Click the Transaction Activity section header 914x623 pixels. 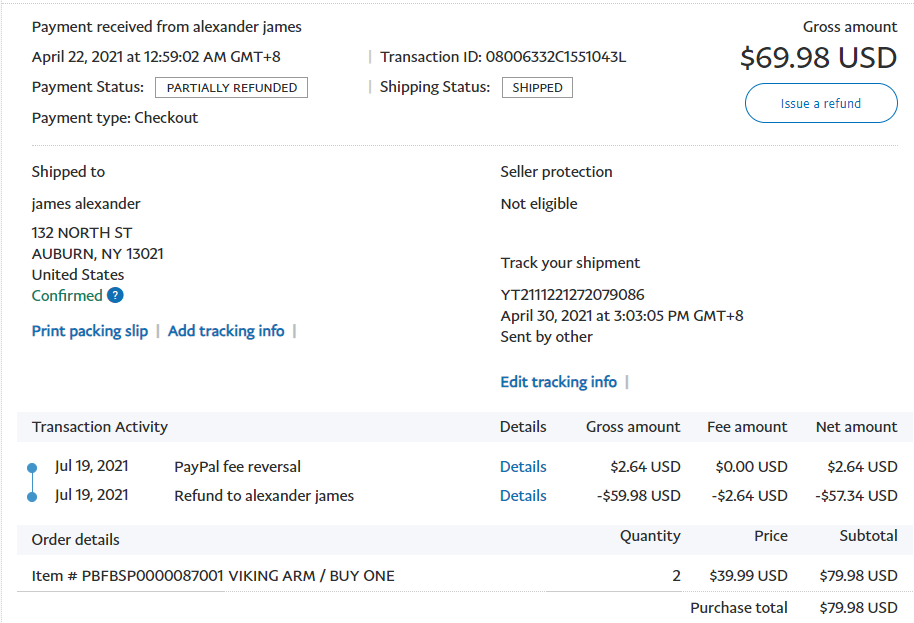pyautogui.click(x=100, y=427)
